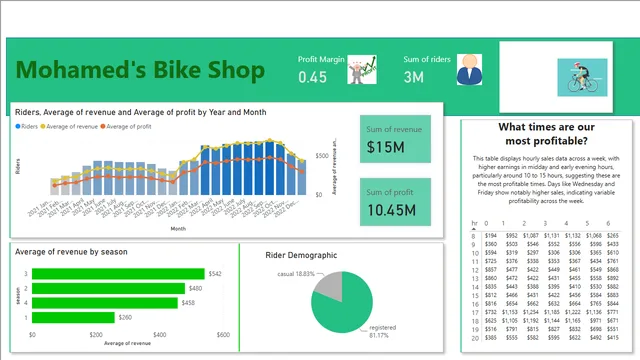Screen dimensions: 640x360
Task: Click cell $360 in hour 9 row
Action: [491, 244]
